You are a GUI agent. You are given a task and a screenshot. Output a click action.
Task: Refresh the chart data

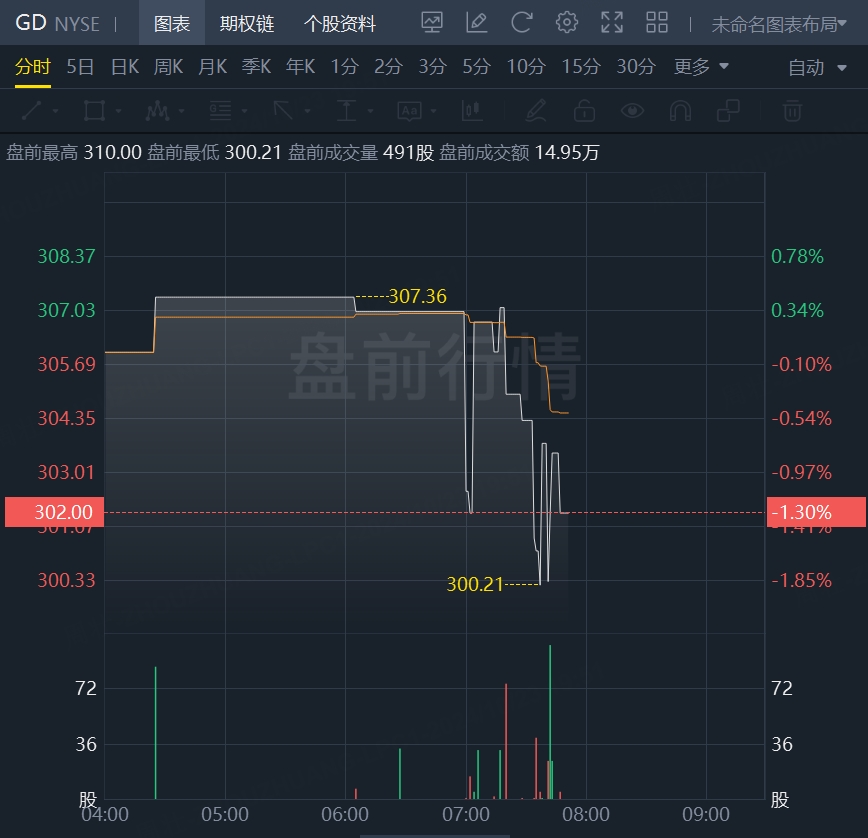tap(521, 23)
